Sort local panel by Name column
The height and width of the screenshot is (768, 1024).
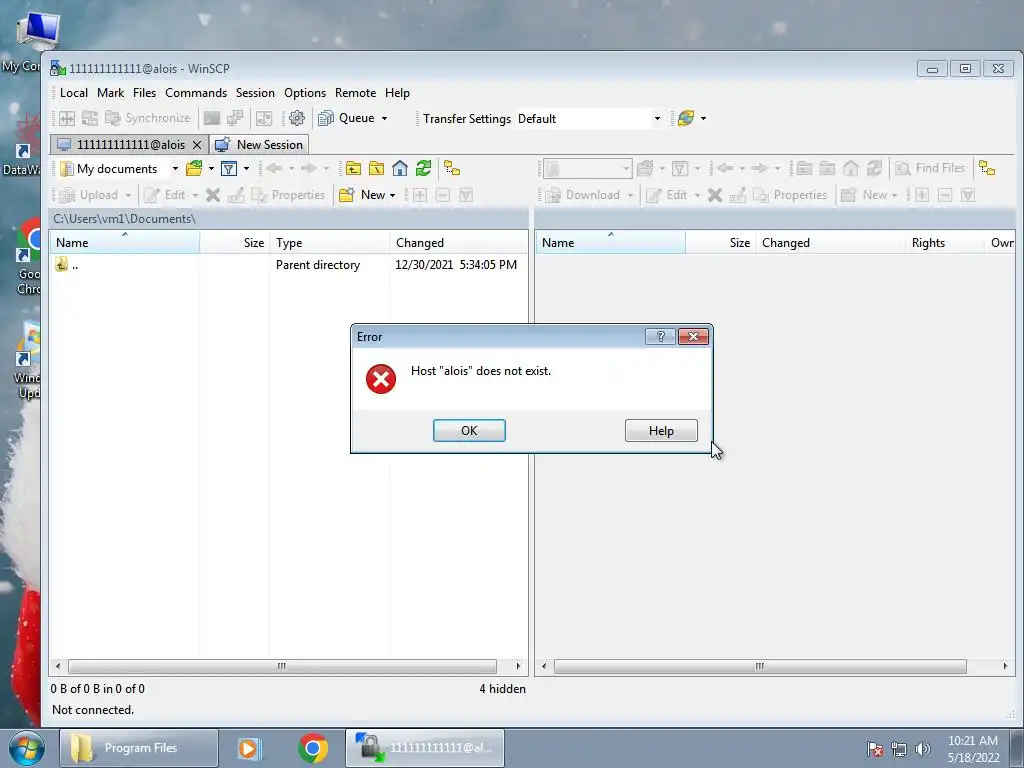[125, 242]
